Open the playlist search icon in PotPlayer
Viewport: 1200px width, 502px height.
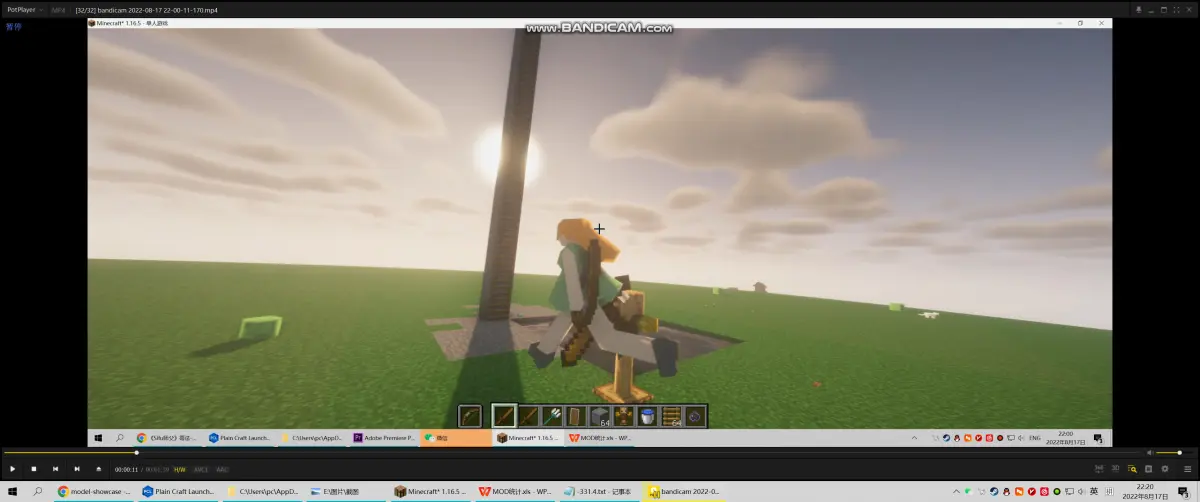1132,469
